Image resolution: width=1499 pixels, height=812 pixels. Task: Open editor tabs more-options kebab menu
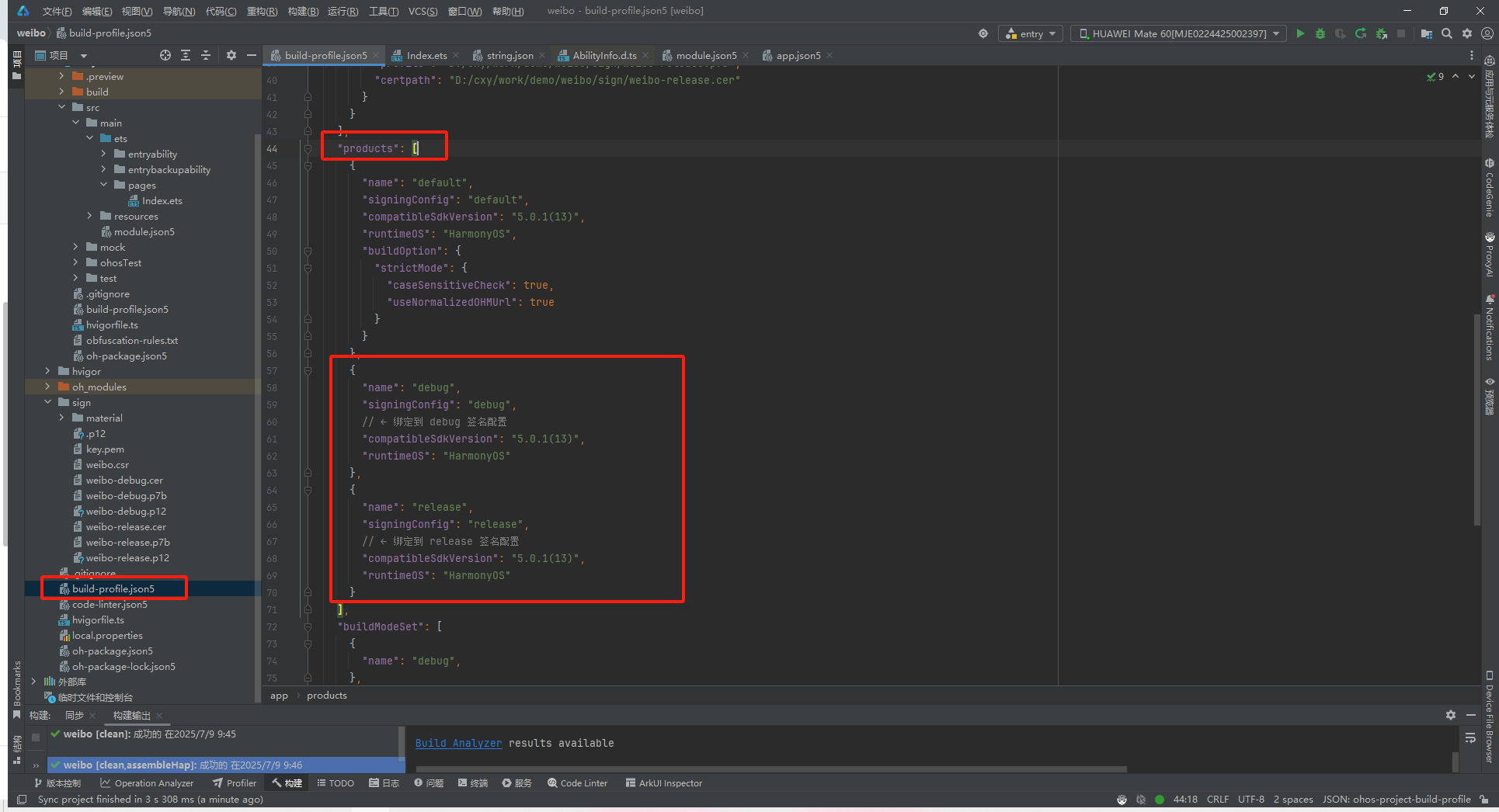[1472, 55]
